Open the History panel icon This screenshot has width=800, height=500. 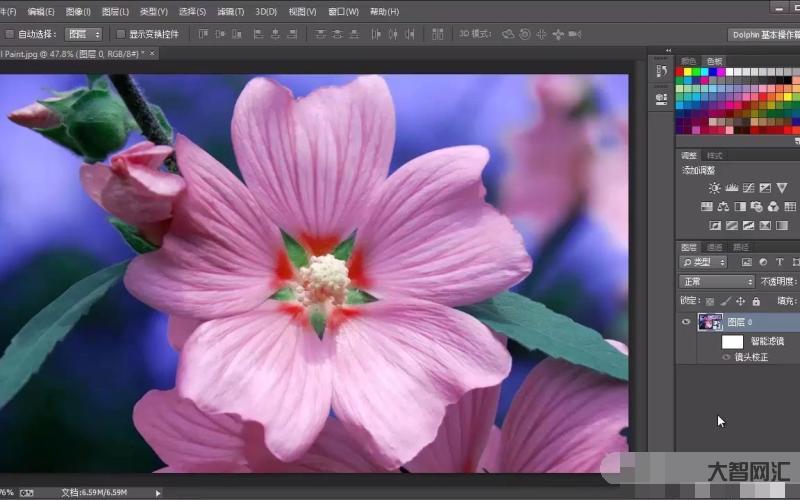[662, 71]
